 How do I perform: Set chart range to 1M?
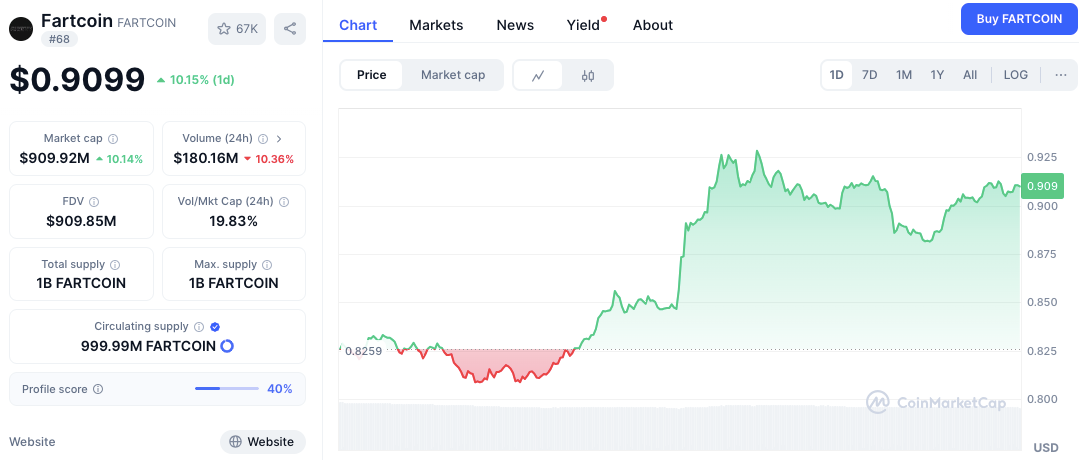pos(904,75)
